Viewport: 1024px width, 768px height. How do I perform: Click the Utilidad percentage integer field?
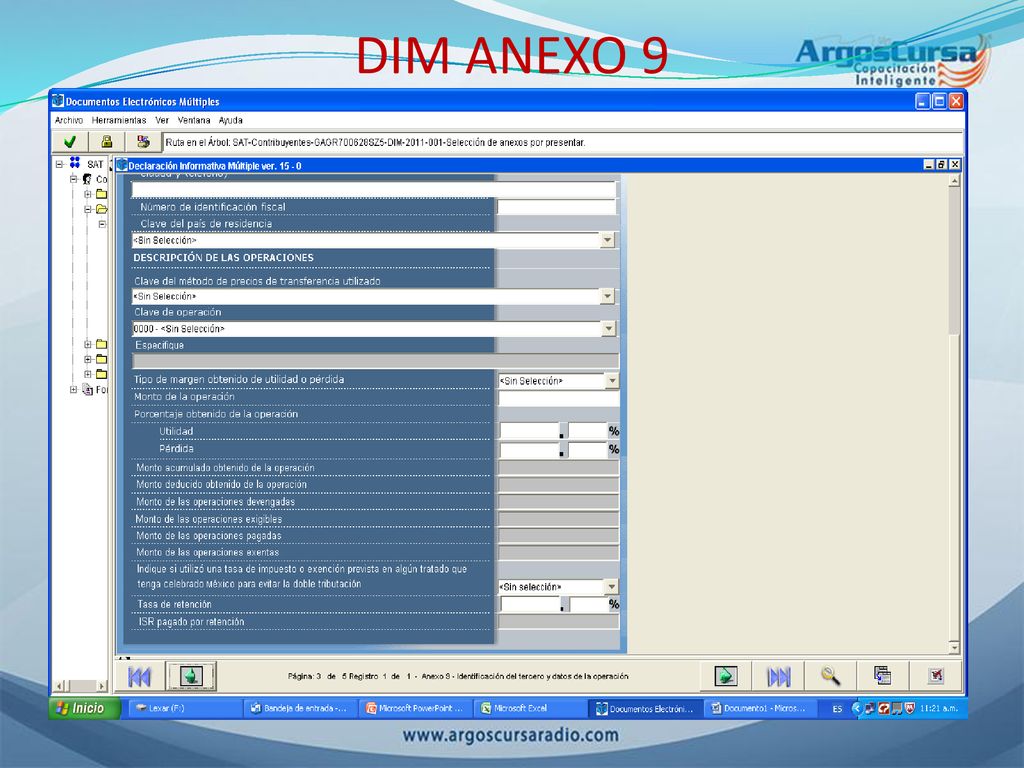tap(530, 431)
